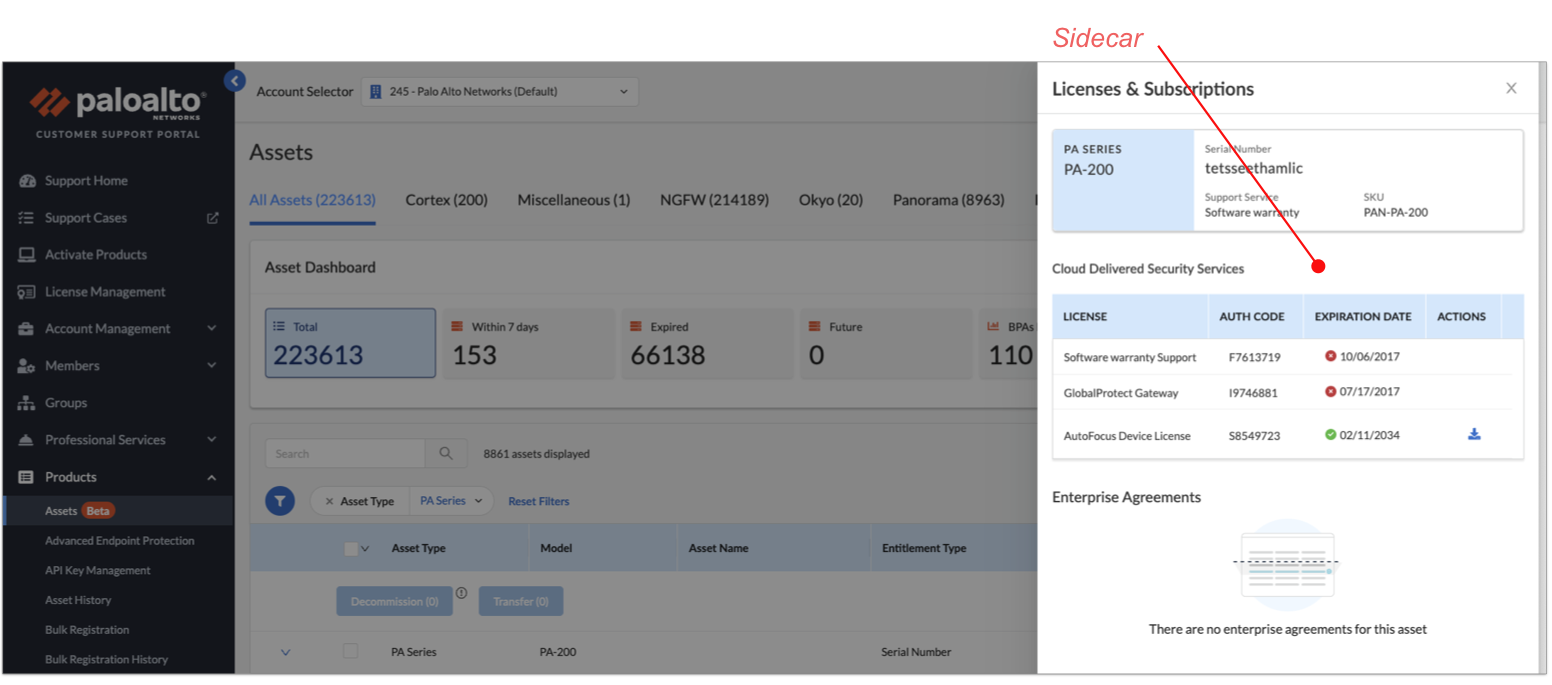
Task: Open the filter funnel icon above the table
Action: tap(280, 500)
